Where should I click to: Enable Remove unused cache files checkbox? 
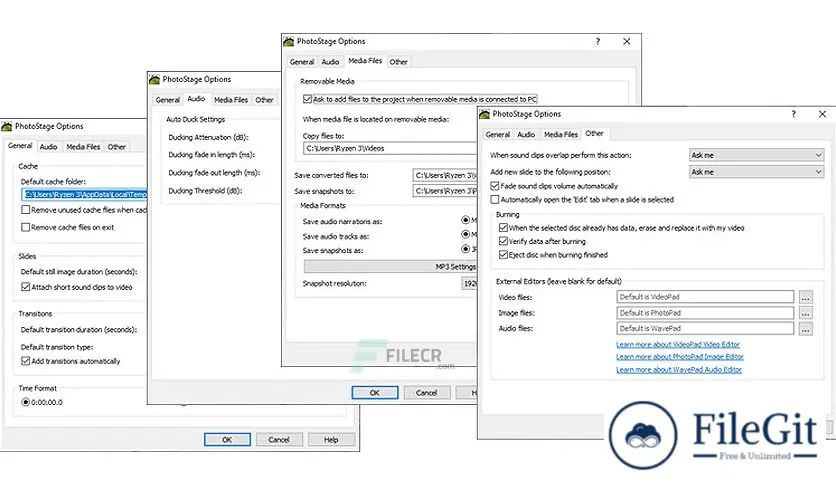click(x=25, y=210)
